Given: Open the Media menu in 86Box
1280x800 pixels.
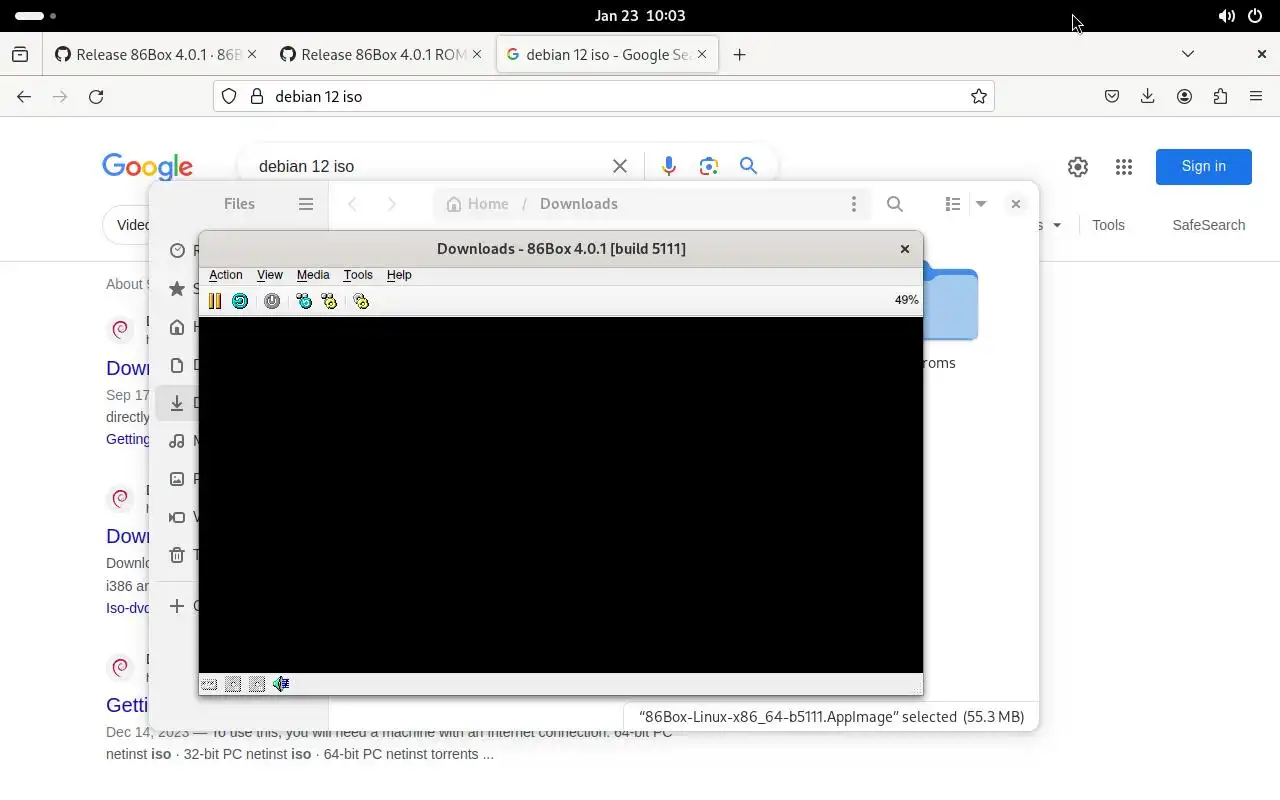Looking at the screenshot, I should 313,275.
